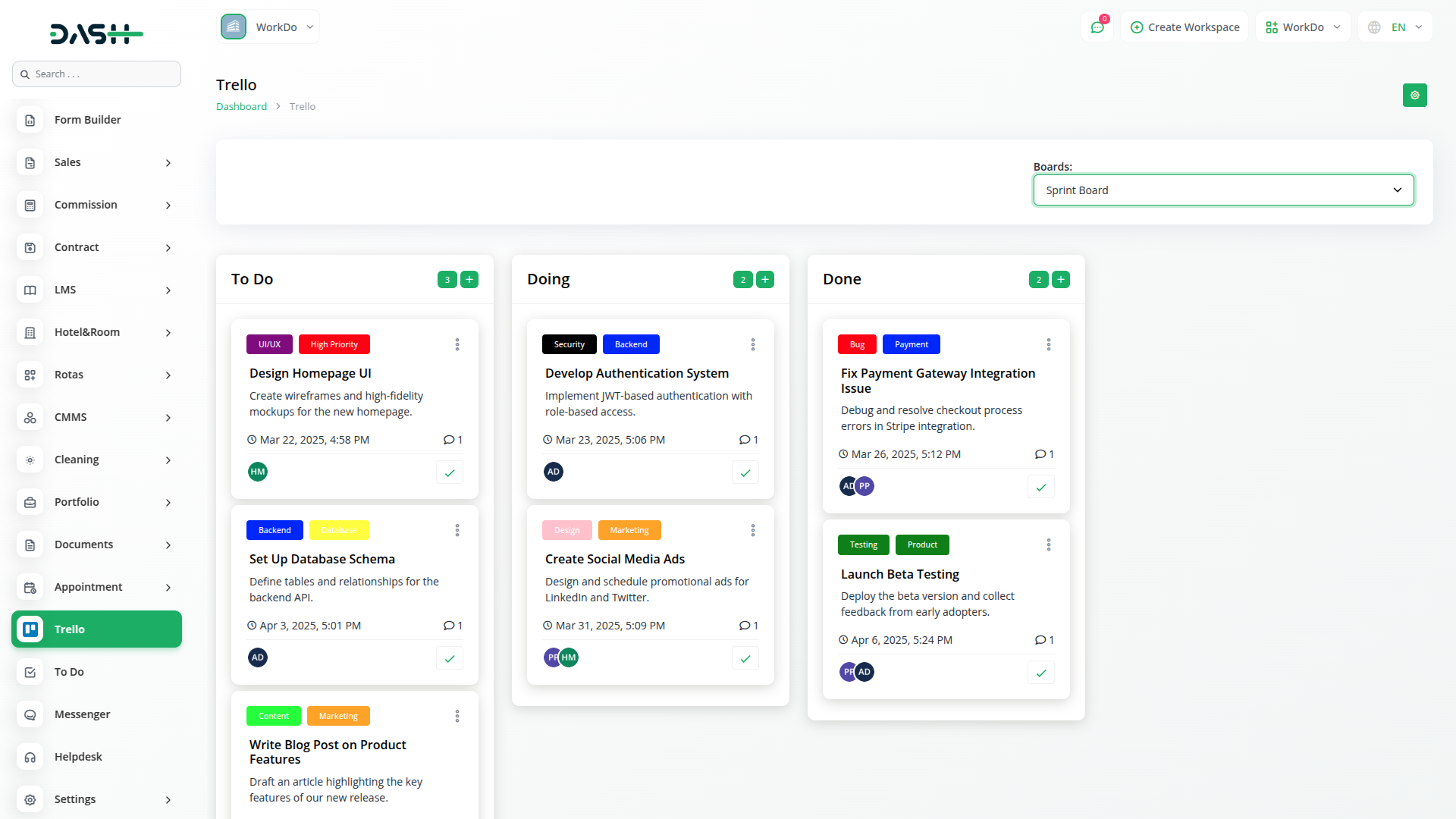
Task: Open the WorkDo user menu at top right
Action: click(x=1303, y=27)
